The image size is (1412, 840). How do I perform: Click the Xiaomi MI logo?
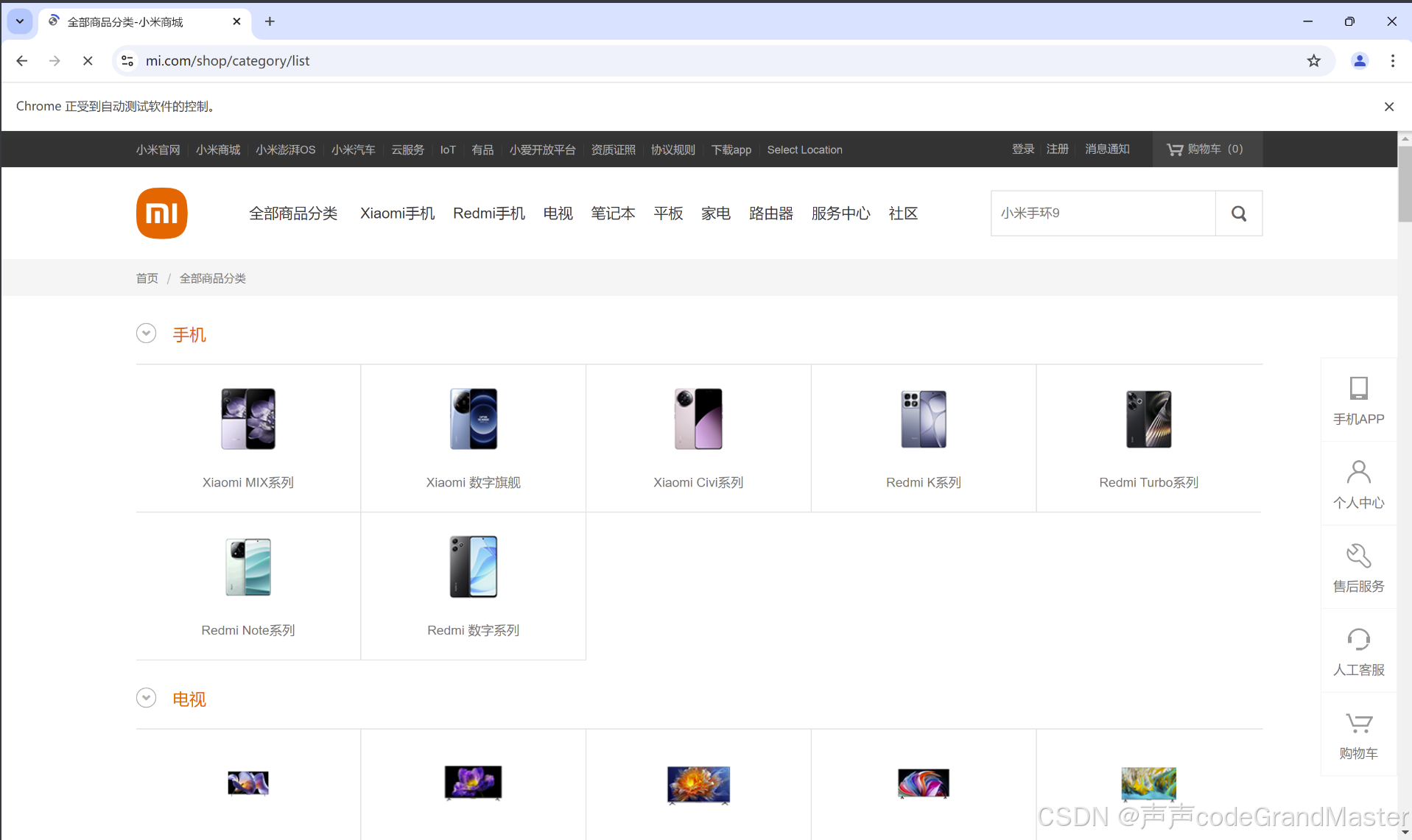162,213
